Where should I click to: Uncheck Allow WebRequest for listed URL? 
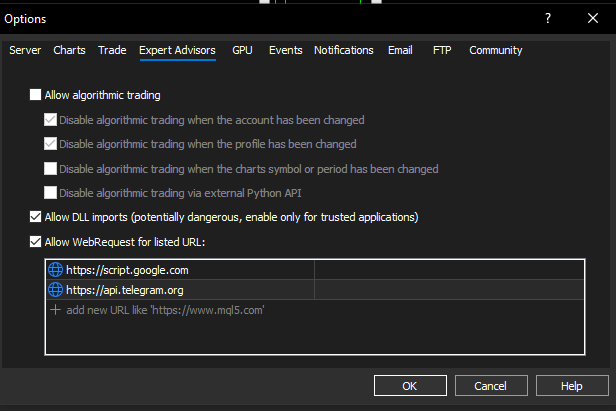click(x=35, y=242)
